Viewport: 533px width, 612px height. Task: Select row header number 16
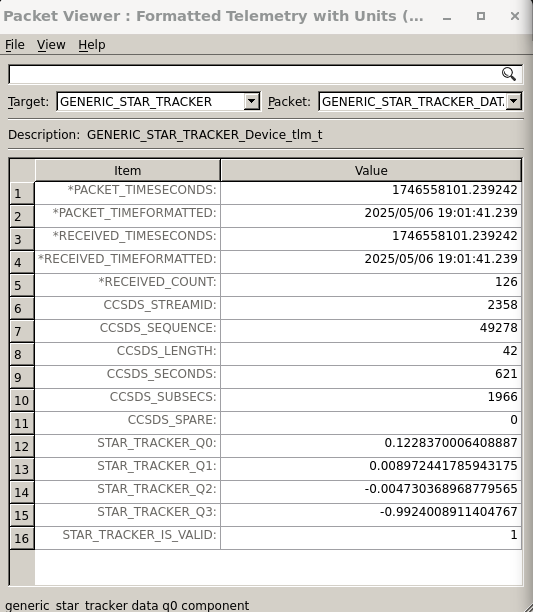(x=22, y=539)
